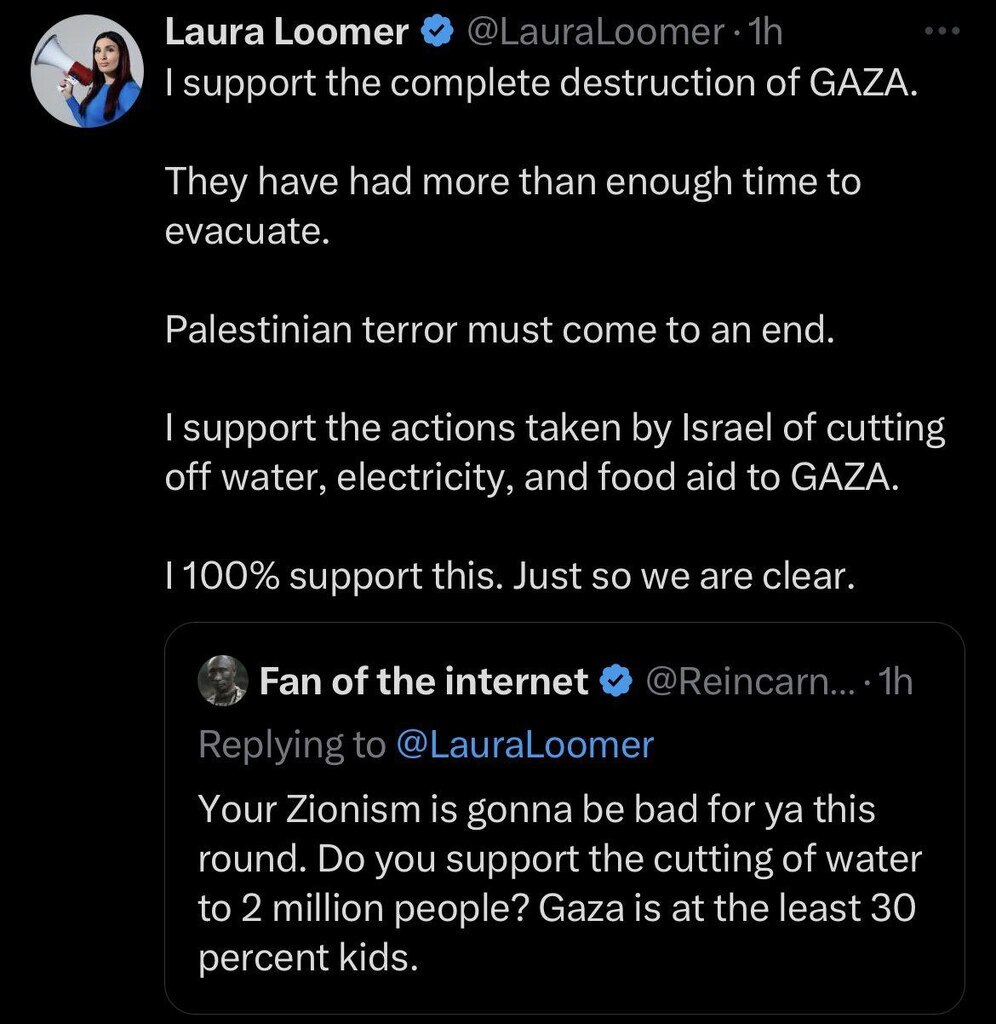Click the 'cutting off water, electricity' paragraph
The image size is (996, 1024).
tap(554, 453)
